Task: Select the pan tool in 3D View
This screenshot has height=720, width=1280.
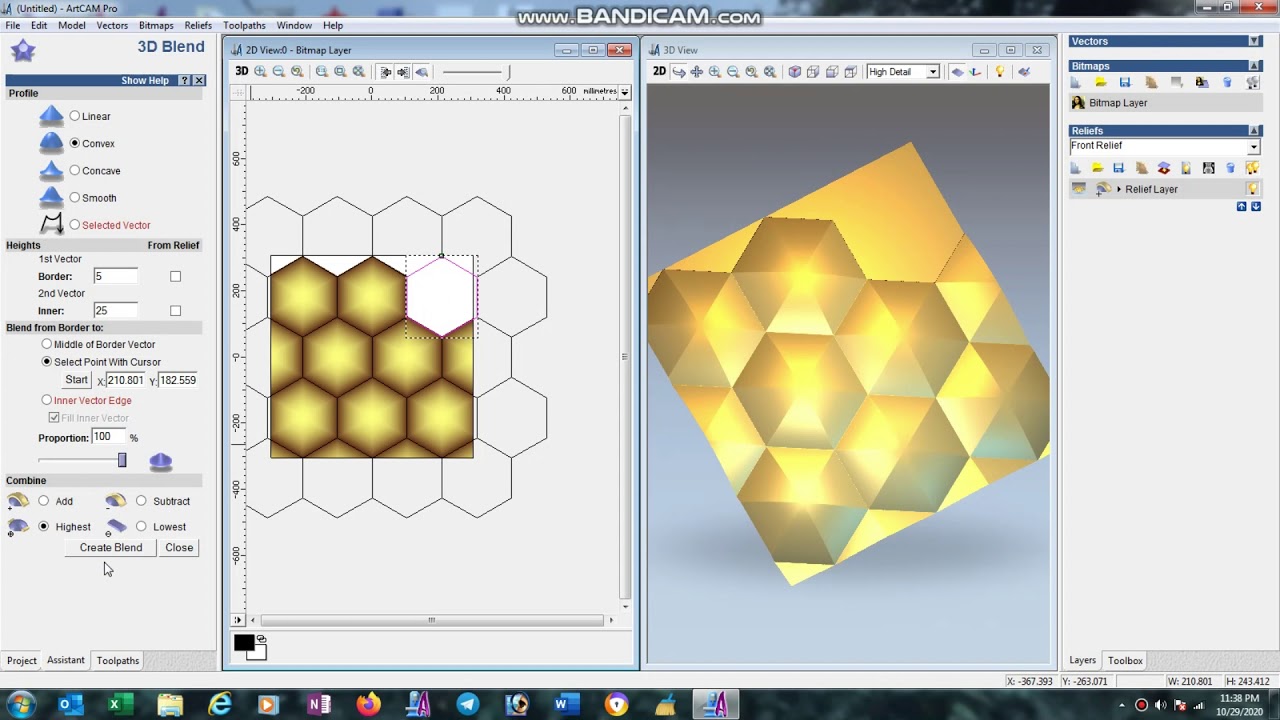Action: (x=697, y=72)
